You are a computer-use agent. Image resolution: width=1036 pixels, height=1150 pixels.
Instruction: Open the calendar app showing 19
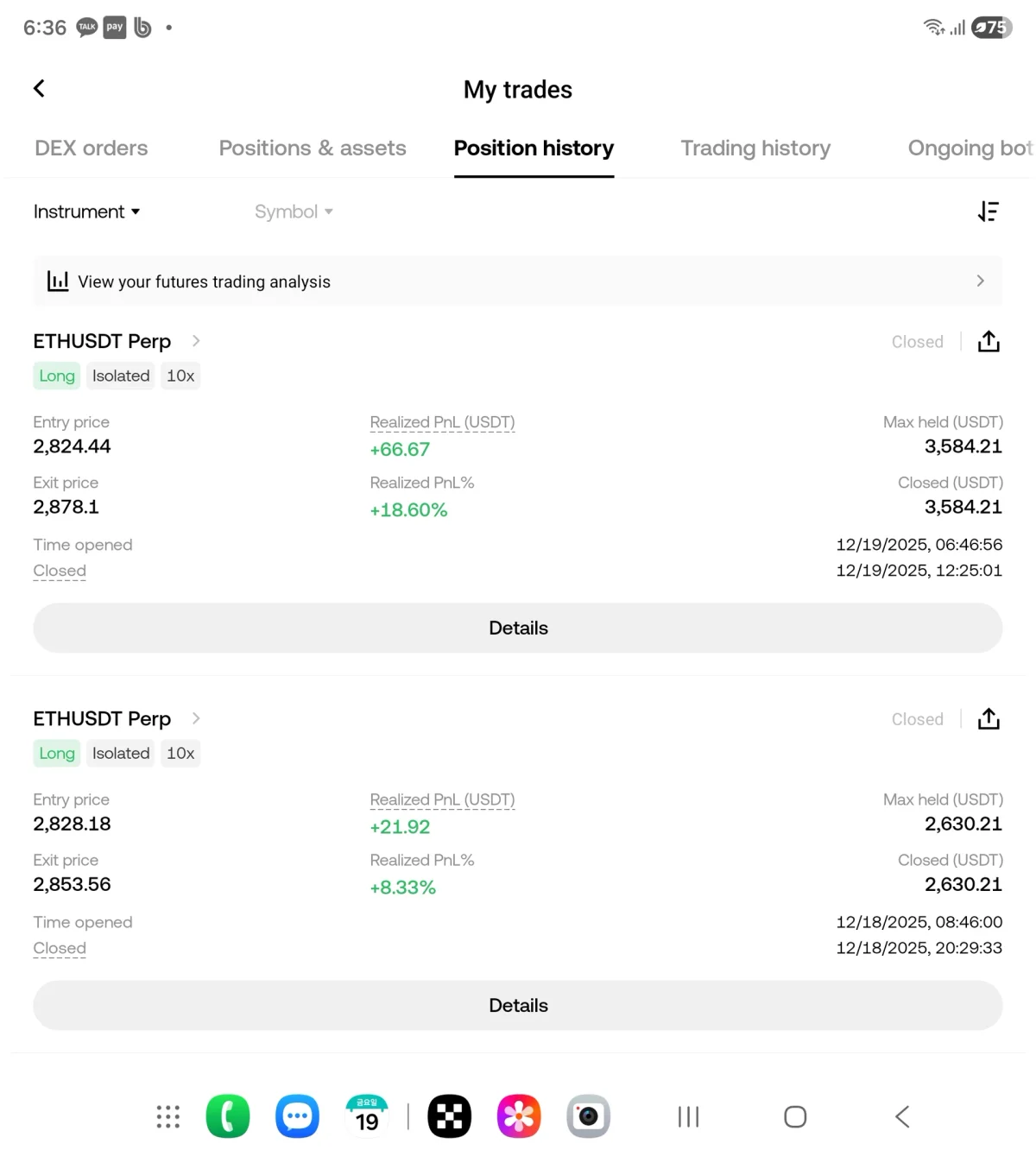[x=367, y=1116]
